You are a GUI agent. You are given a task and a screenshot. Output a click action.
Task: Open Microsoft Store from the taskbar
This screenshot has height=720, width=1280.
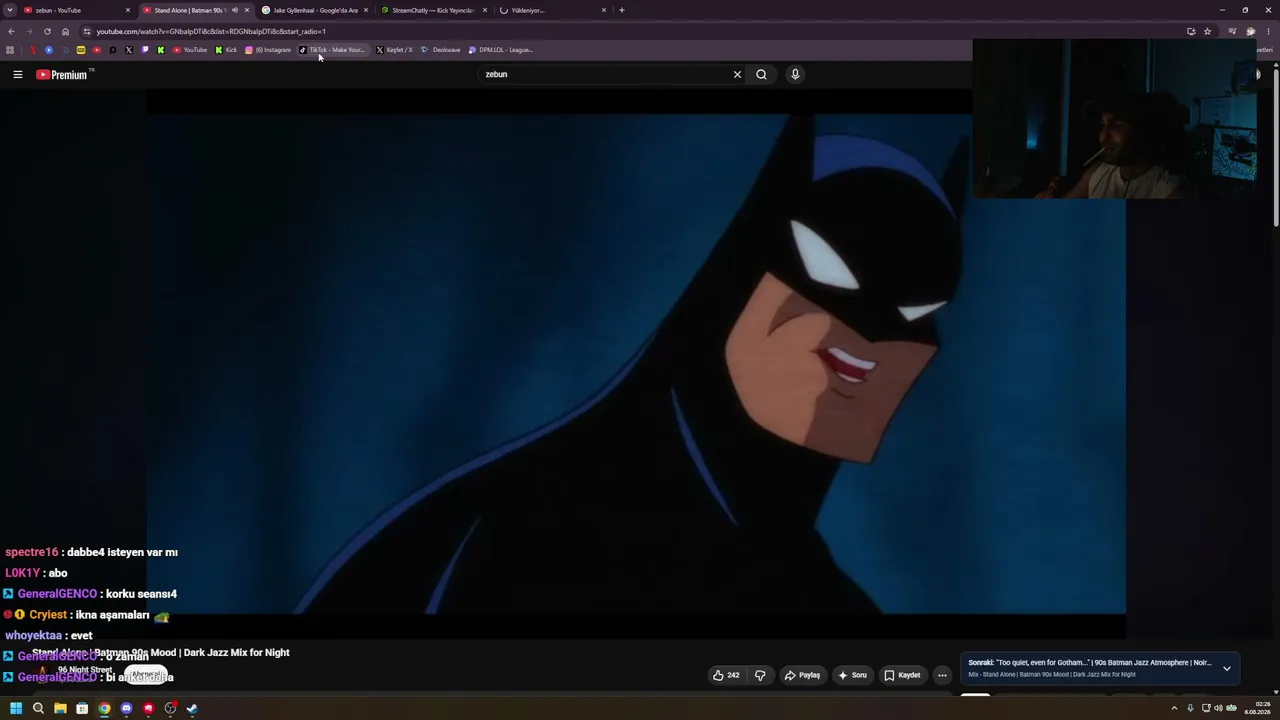click(x=82, y=708)
